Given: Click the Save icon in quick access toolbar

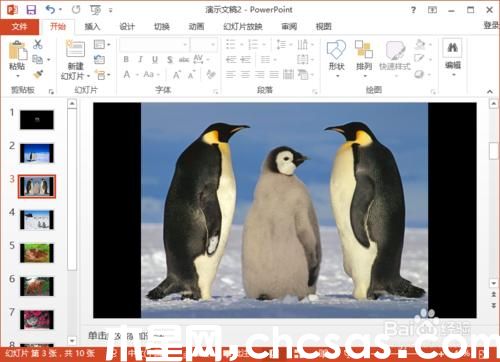Looking at the screenshot, I should click(x=31, y=10).
